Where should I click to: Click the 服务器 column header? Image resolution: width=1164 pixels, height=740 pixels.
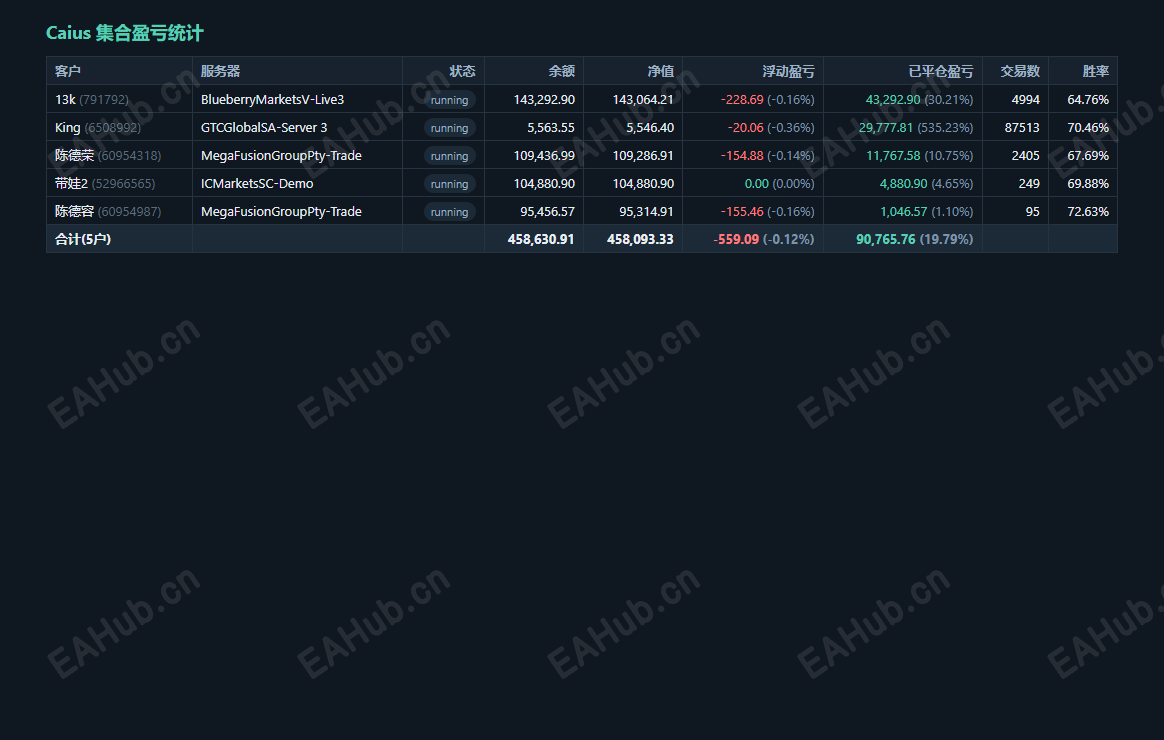click(x=220, y=71)
